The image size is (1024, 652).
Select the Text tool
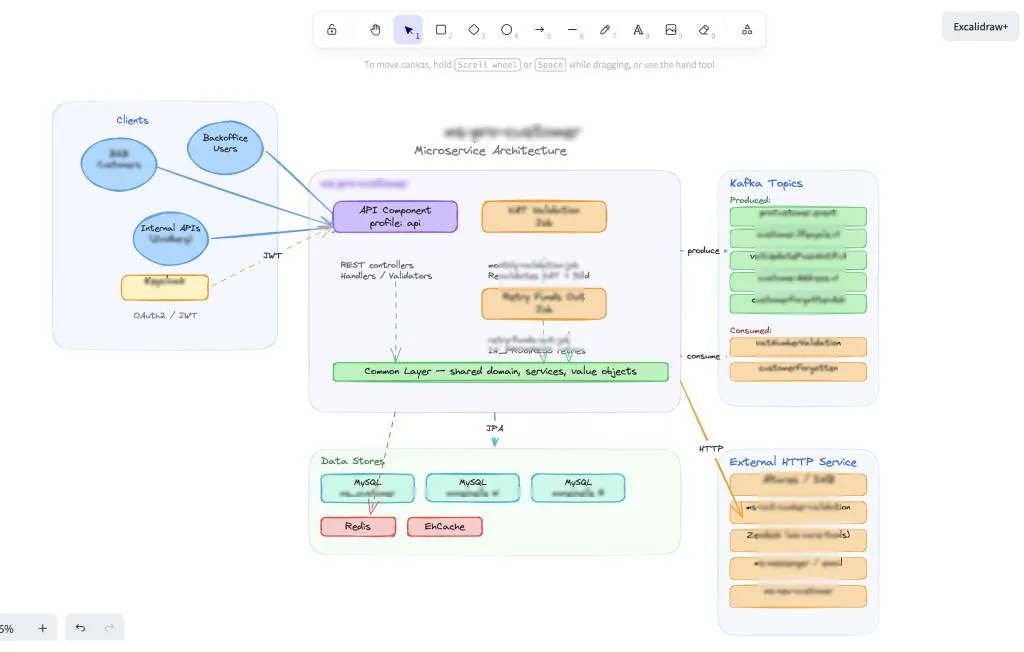click(639, 29)
